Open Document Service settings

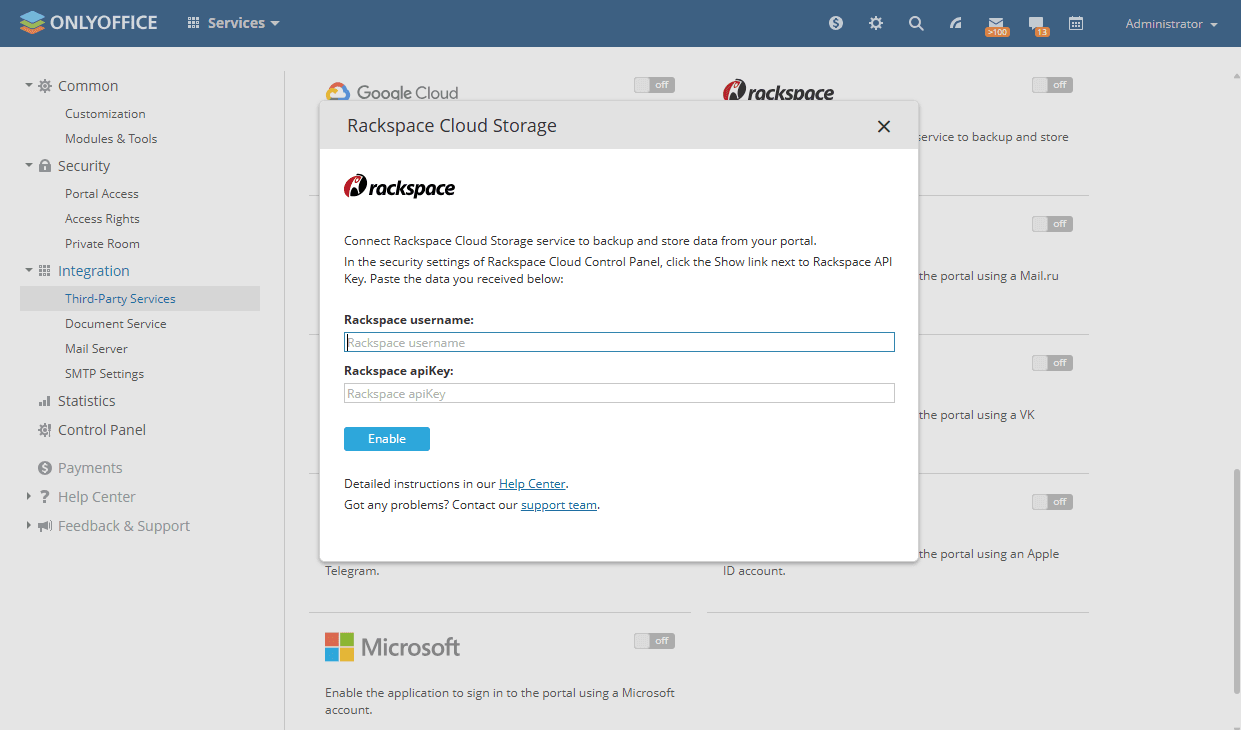116,324
